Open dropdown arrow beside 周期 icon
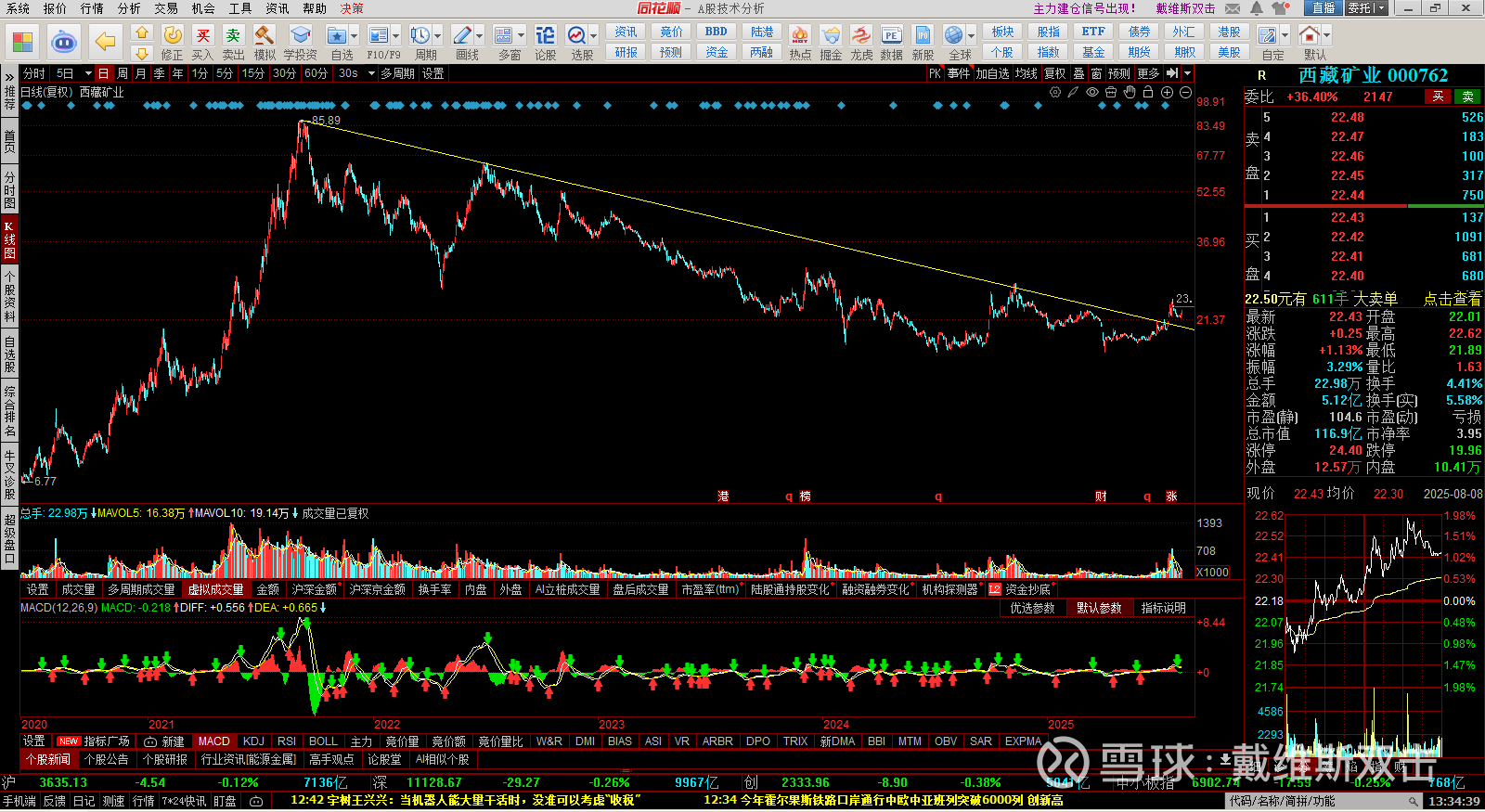The image size is (1485, 812). coord(438,36)
